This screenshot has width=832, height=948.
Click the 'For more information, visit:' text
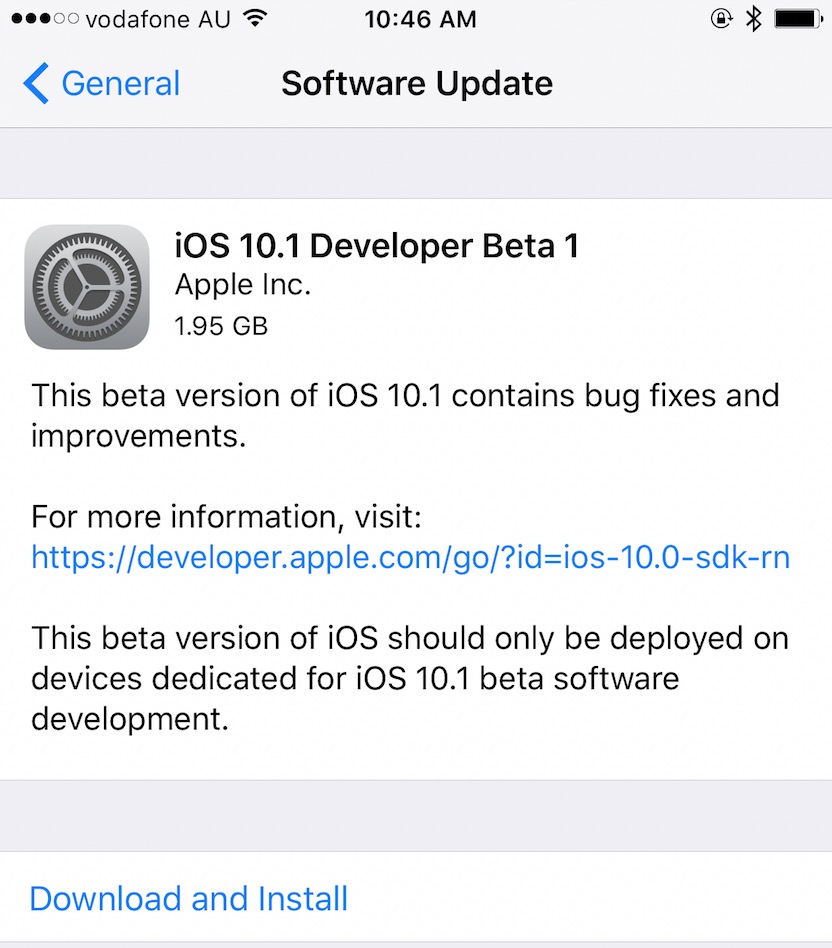(x=227, y=517)
